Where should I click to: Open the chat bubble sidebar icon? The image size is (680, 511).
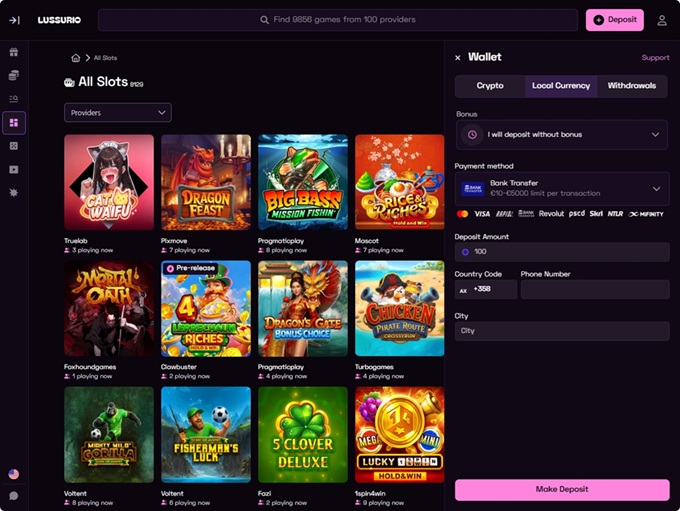(x=14, y=495)
